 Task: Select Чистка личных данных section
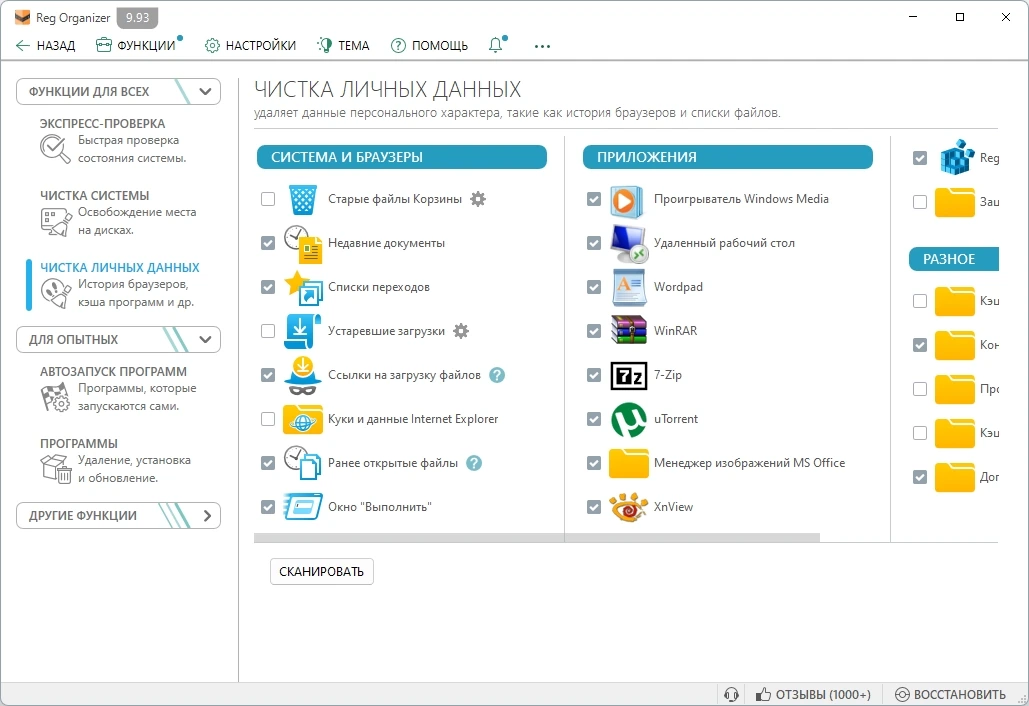point(118,285)
